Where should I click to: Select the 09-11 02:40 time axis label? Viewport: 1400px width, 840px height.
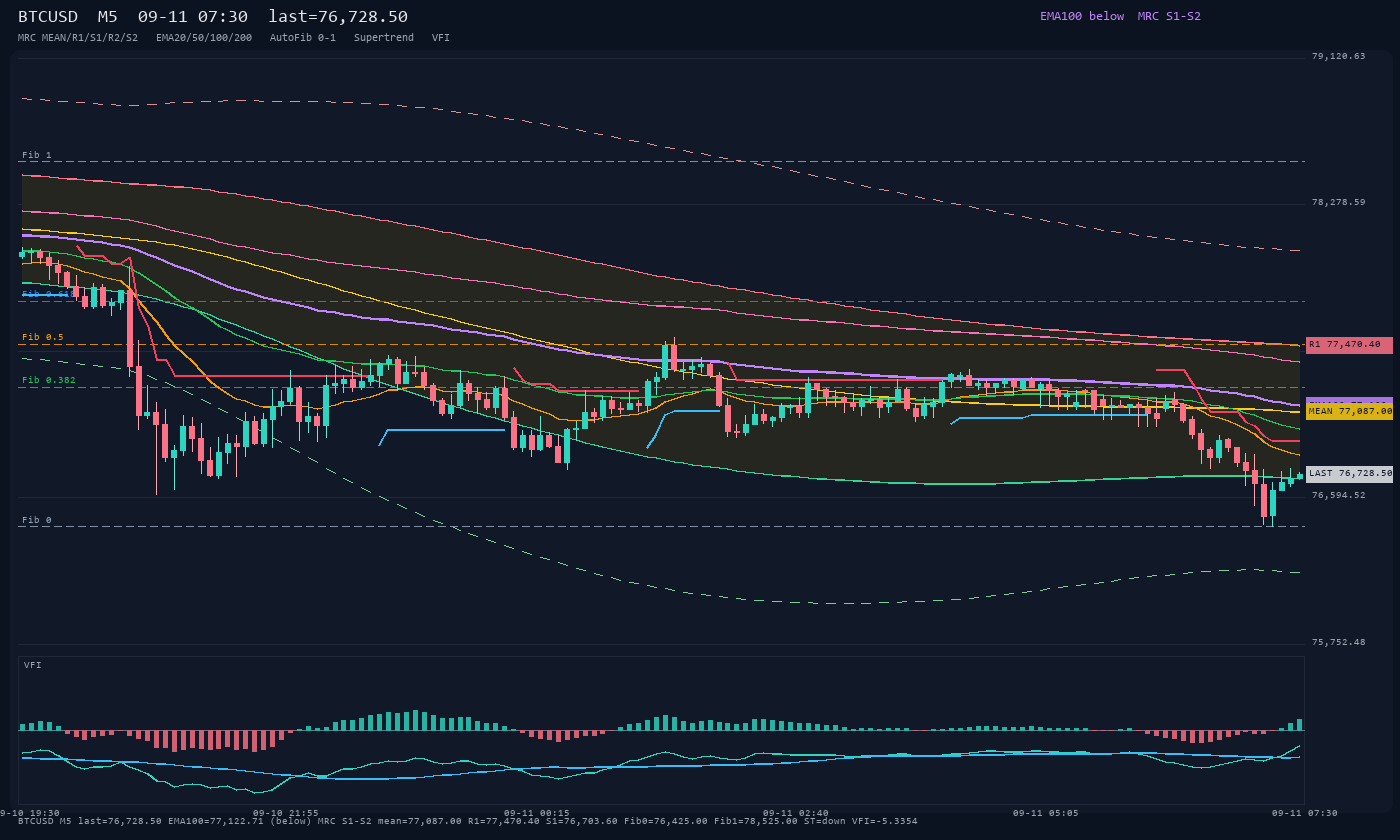tap(795, 813)
